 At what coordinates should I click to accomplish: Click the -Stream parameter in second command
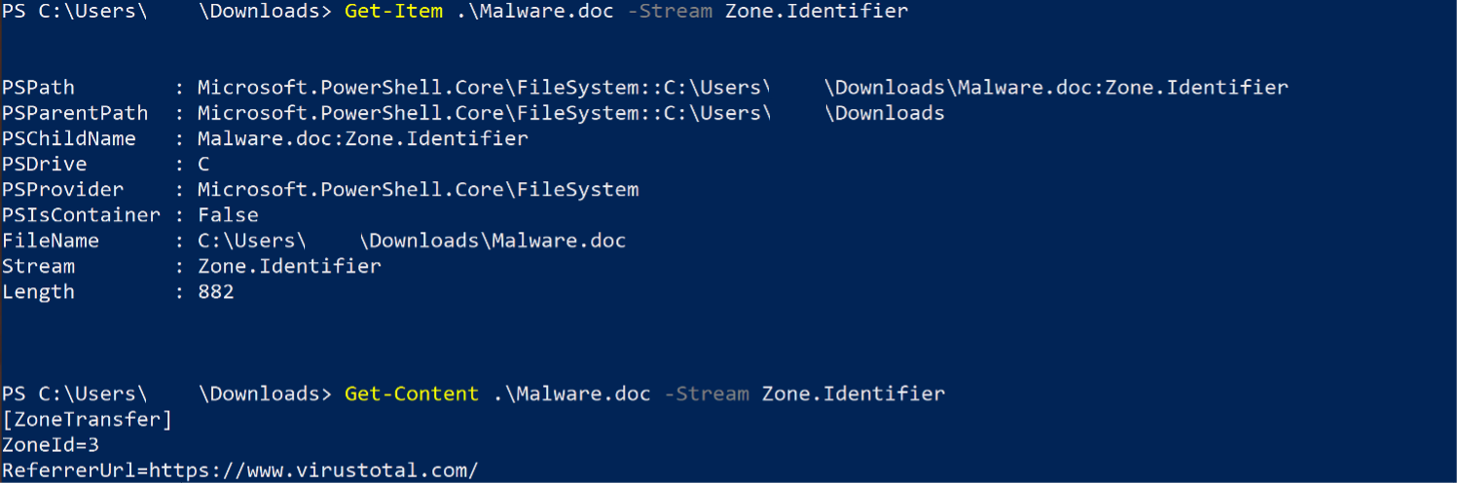click(x=706, y=394)
